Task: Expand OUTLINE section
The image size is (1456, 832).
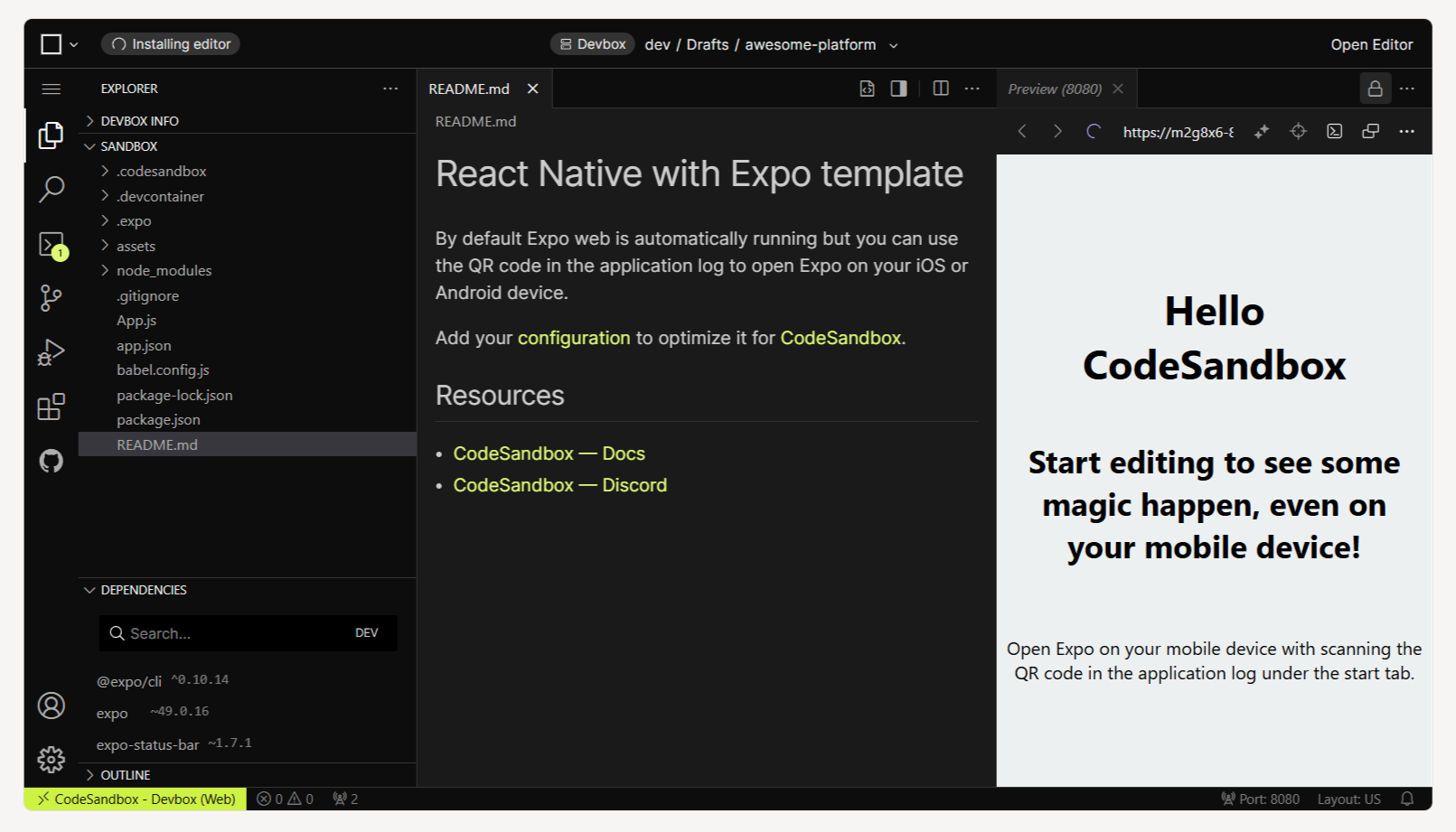Action: click(x=248, y=775)
